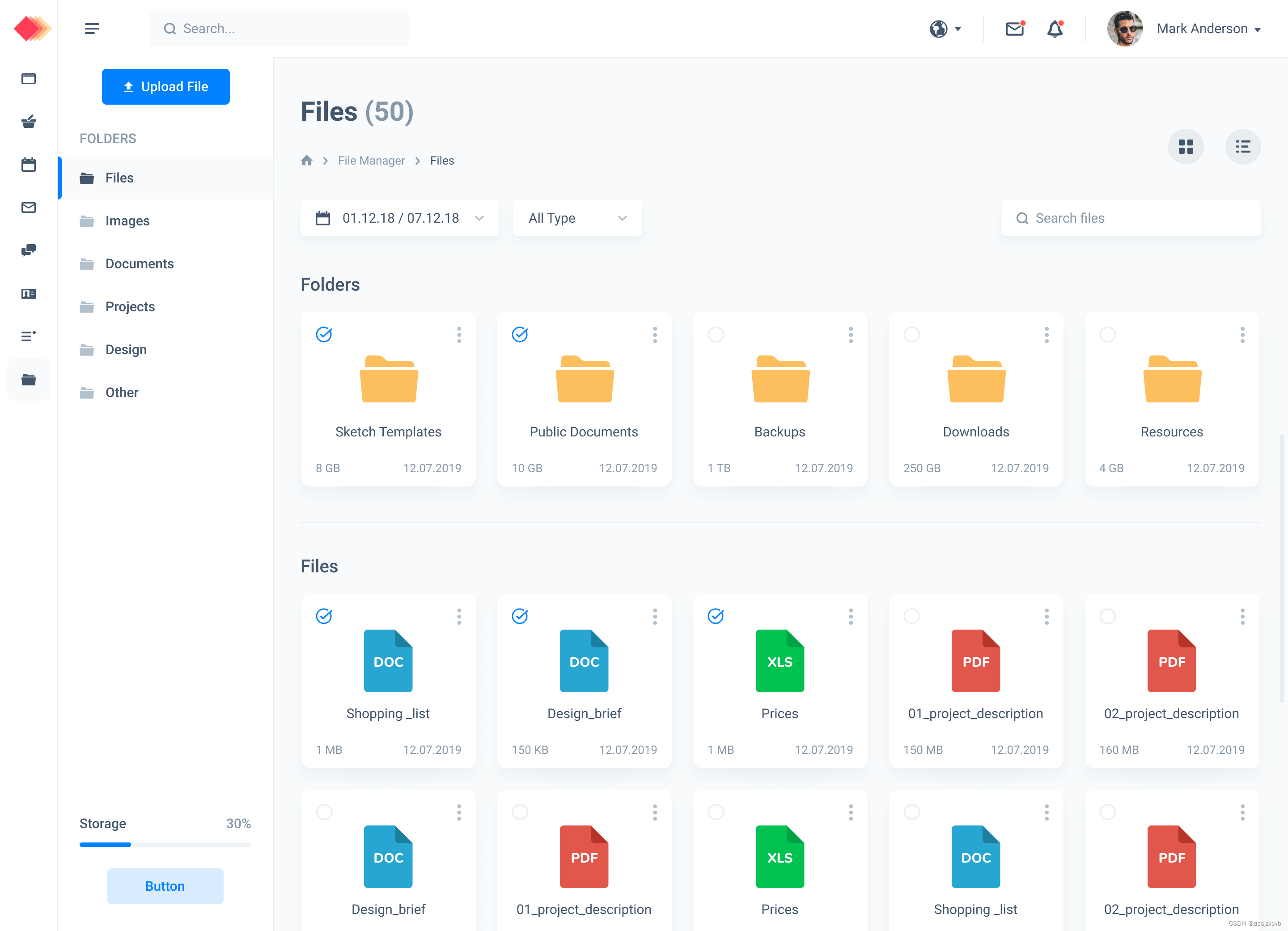Expand the All Type filter
Image resolution: width=1288 pixels, height=931 pixels.
click(577, 218)
